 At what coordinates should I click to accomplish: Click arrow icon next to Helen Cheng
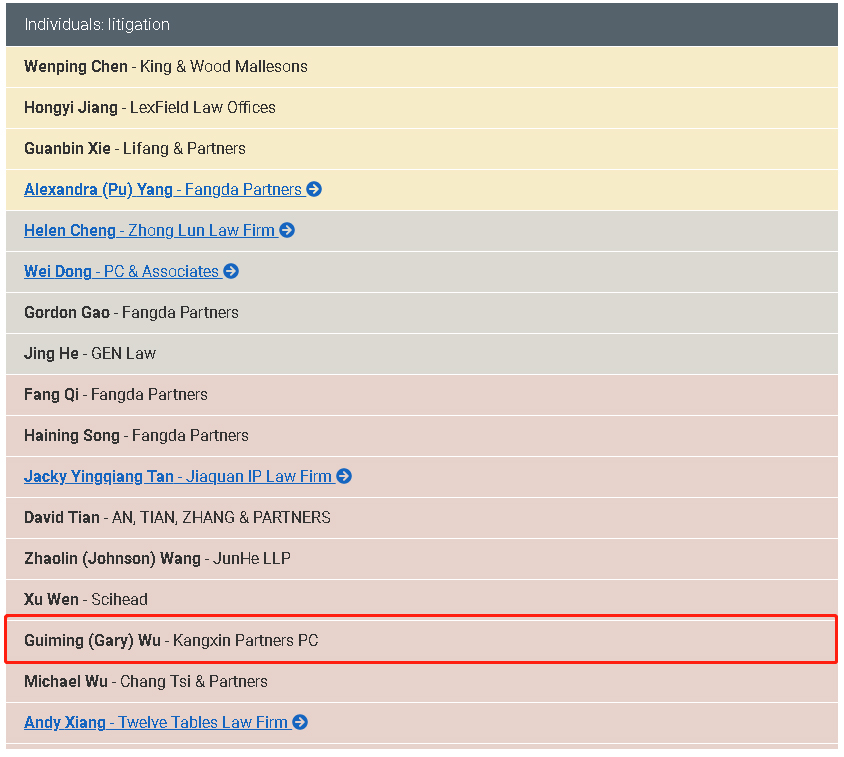click(x=287, y=230)
